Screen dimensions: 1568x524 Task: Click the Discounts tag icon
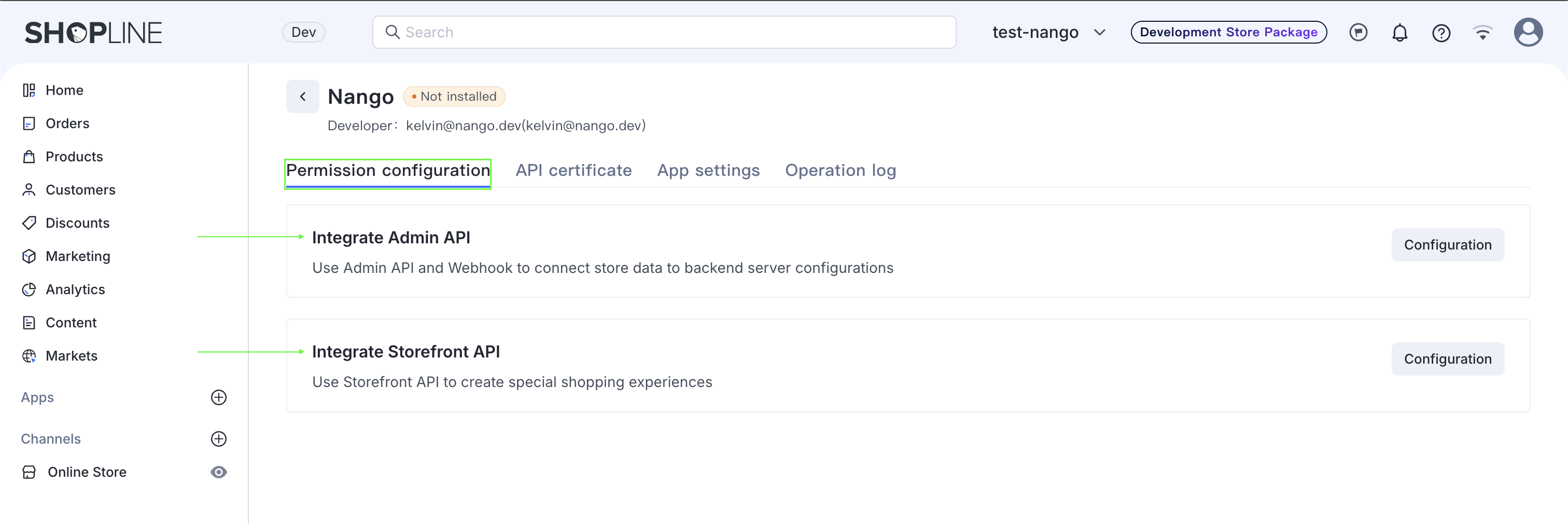point(29,223)
